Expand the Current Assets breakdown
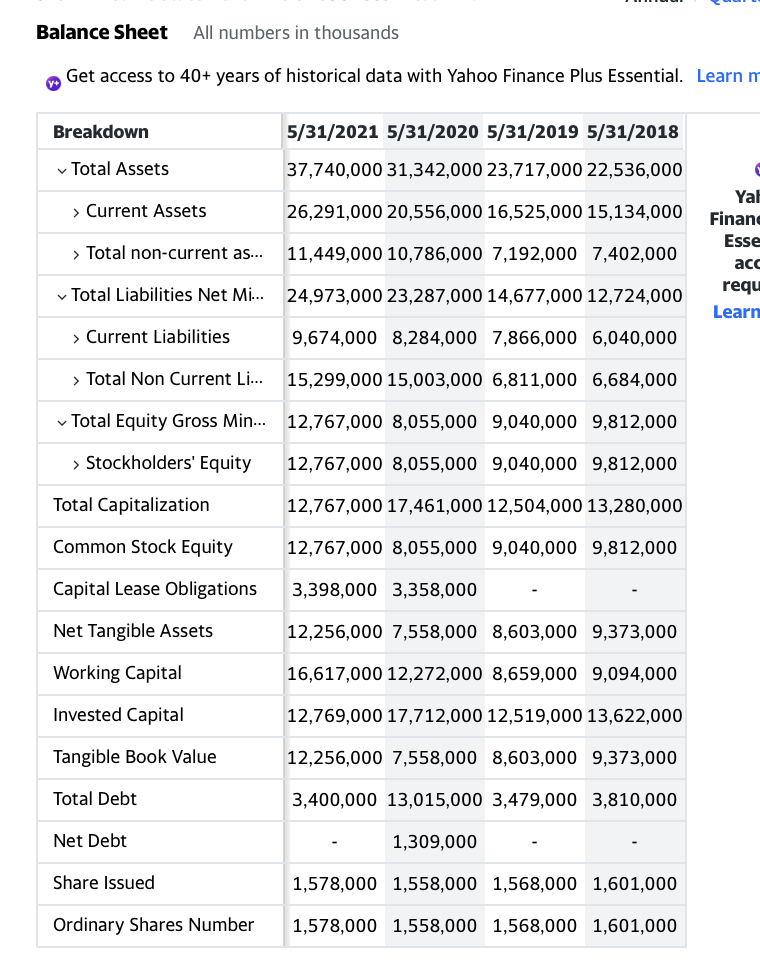The width and height of the screenshot is (760, 962). click(x=78, y=212)
